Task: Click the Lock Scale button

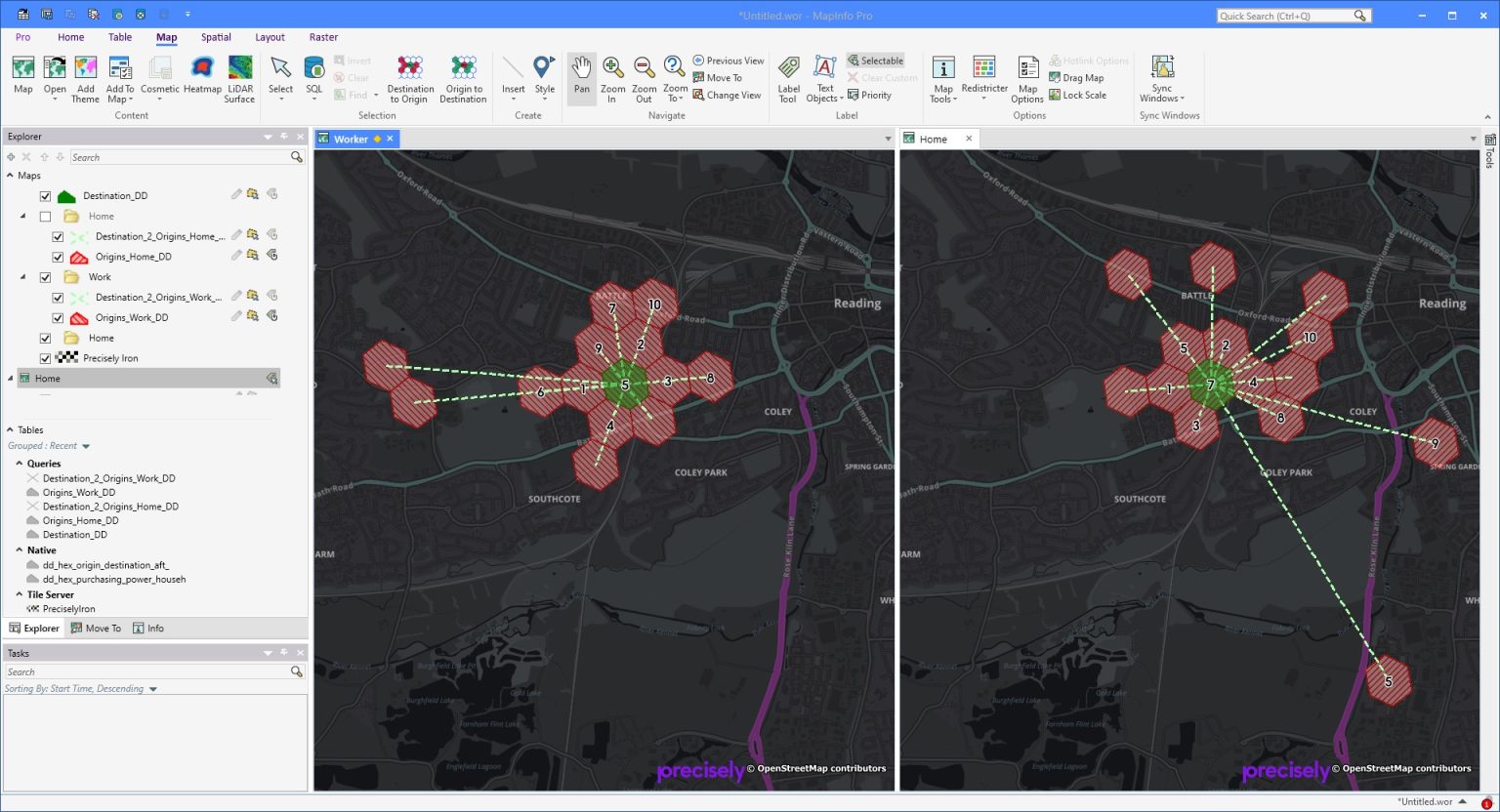Action: point(1077,96)
